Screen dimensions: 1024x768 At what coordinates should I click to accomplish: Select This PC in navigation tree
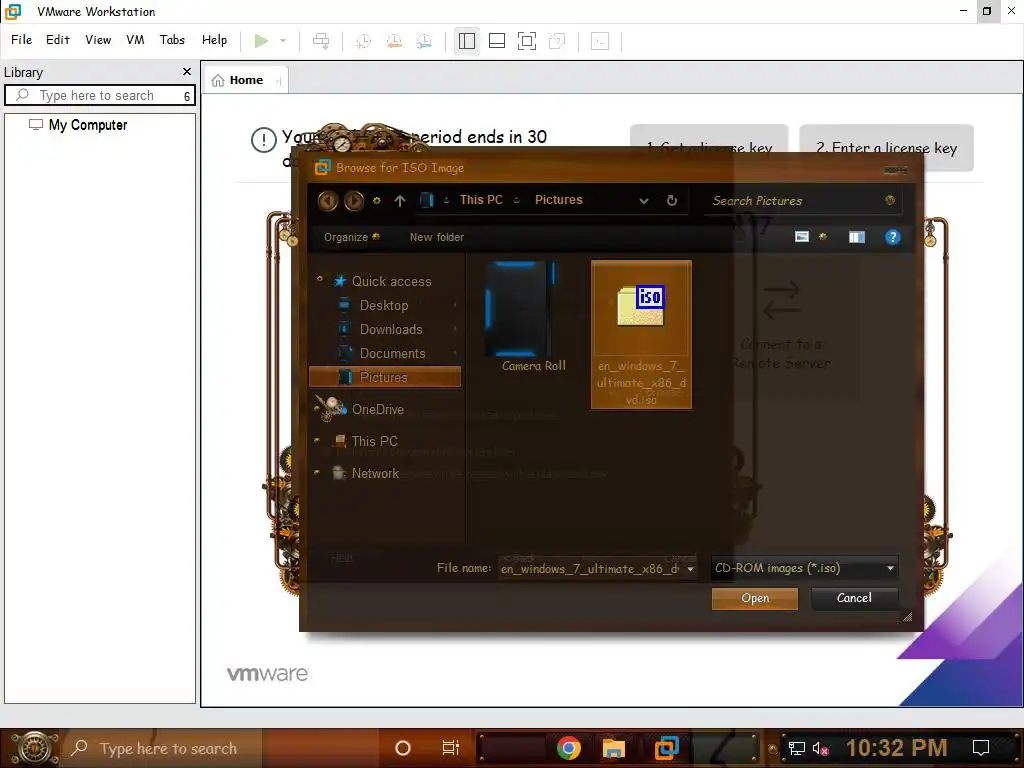[374, 441]
